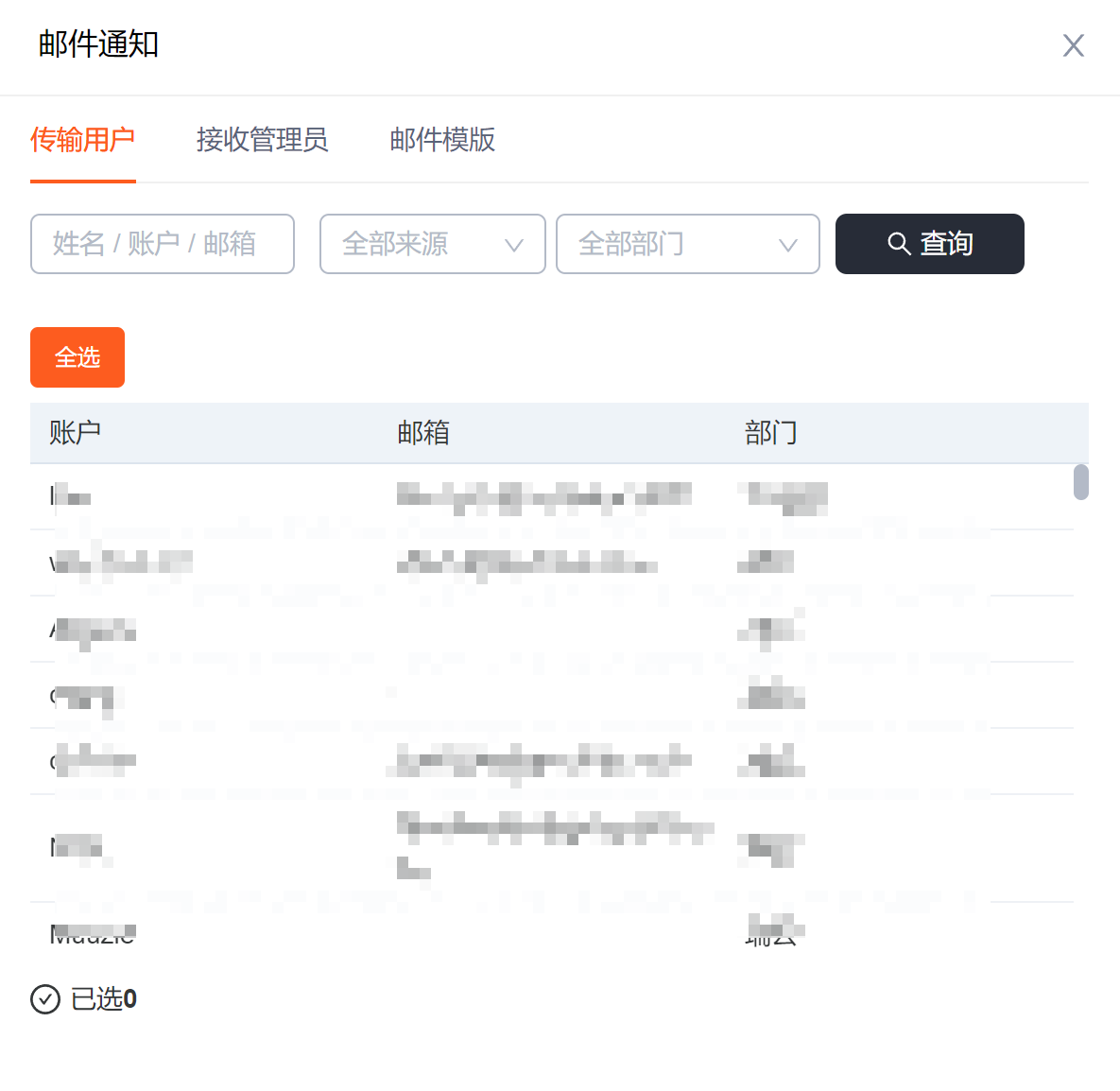
Task: Click the 部门 column header
Action: pyautogui.click(x=771, y=433)
